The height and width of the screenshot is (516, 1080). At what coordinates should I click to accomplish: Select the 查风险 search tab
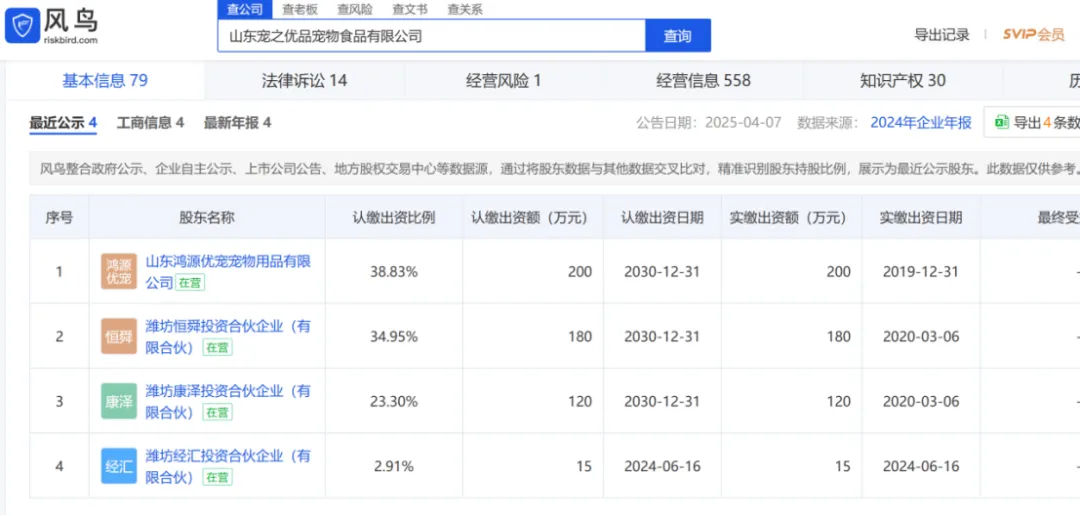tap(355, 9)
